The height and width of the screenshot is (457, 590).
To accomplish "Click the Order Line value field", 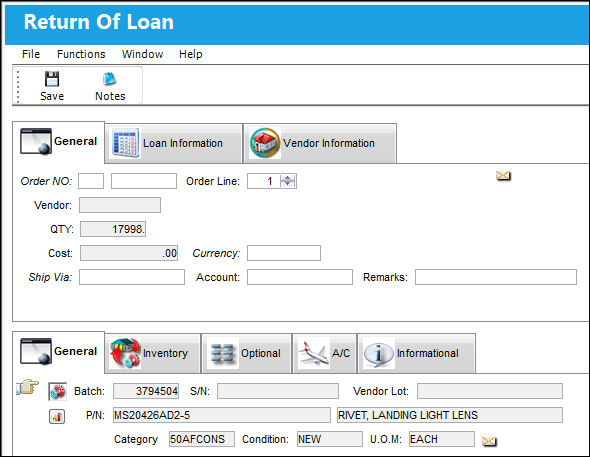I will coord(264,181).
